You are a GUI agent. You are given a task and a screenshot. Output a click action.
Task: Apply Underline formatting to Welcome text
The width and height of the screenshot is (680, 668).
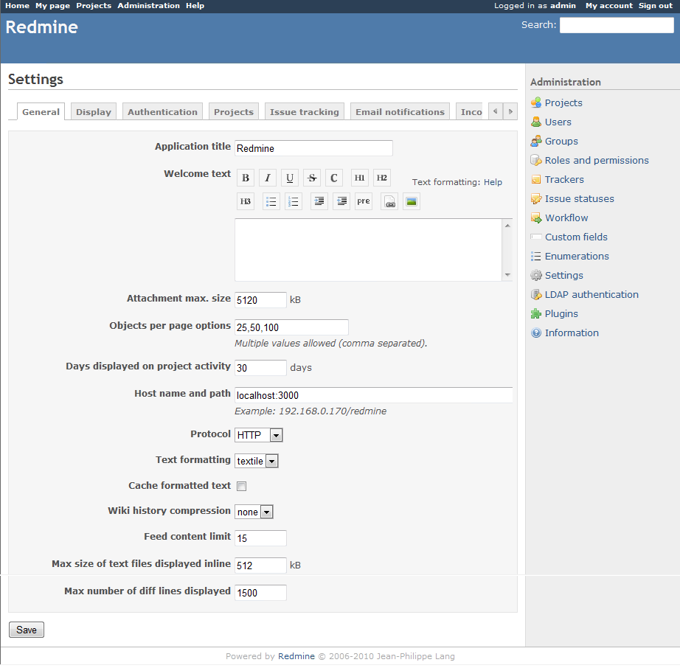290,178
